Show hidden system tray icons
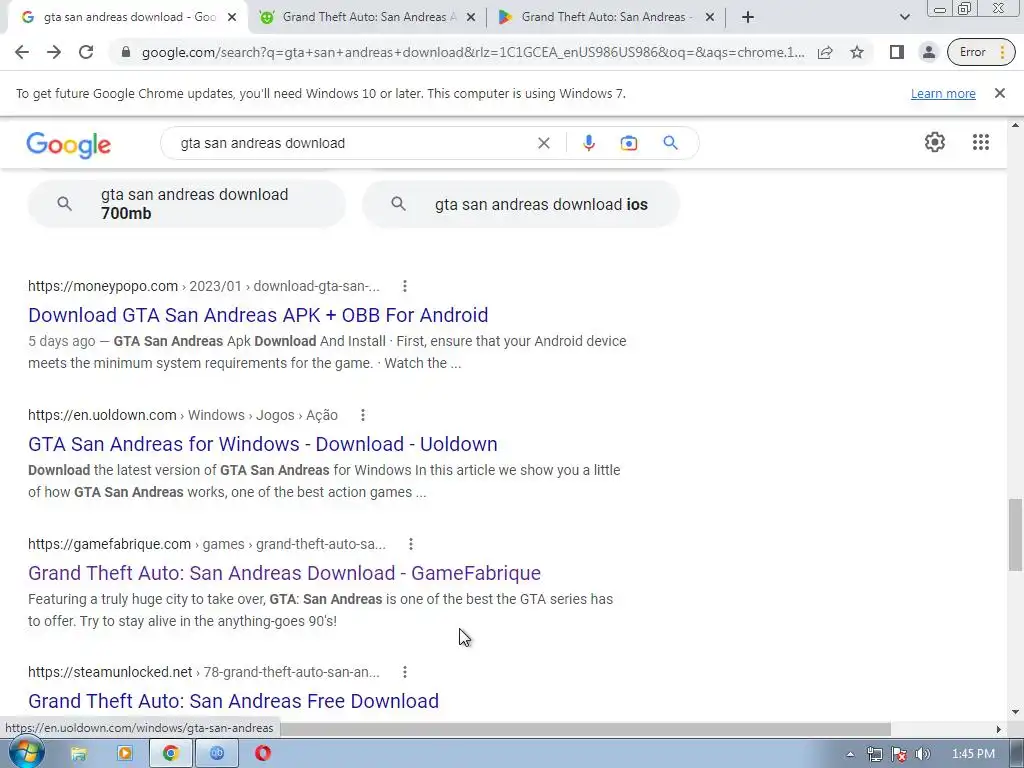This screenshot has height=768, width=1024. (850, 754)
